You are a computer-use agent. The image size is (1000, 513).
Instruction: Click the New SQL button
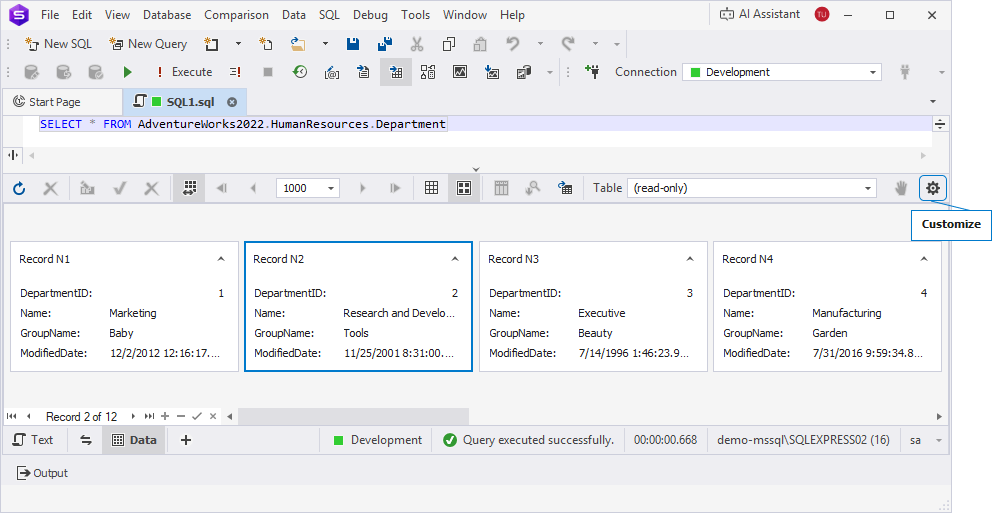coord(58,44)
